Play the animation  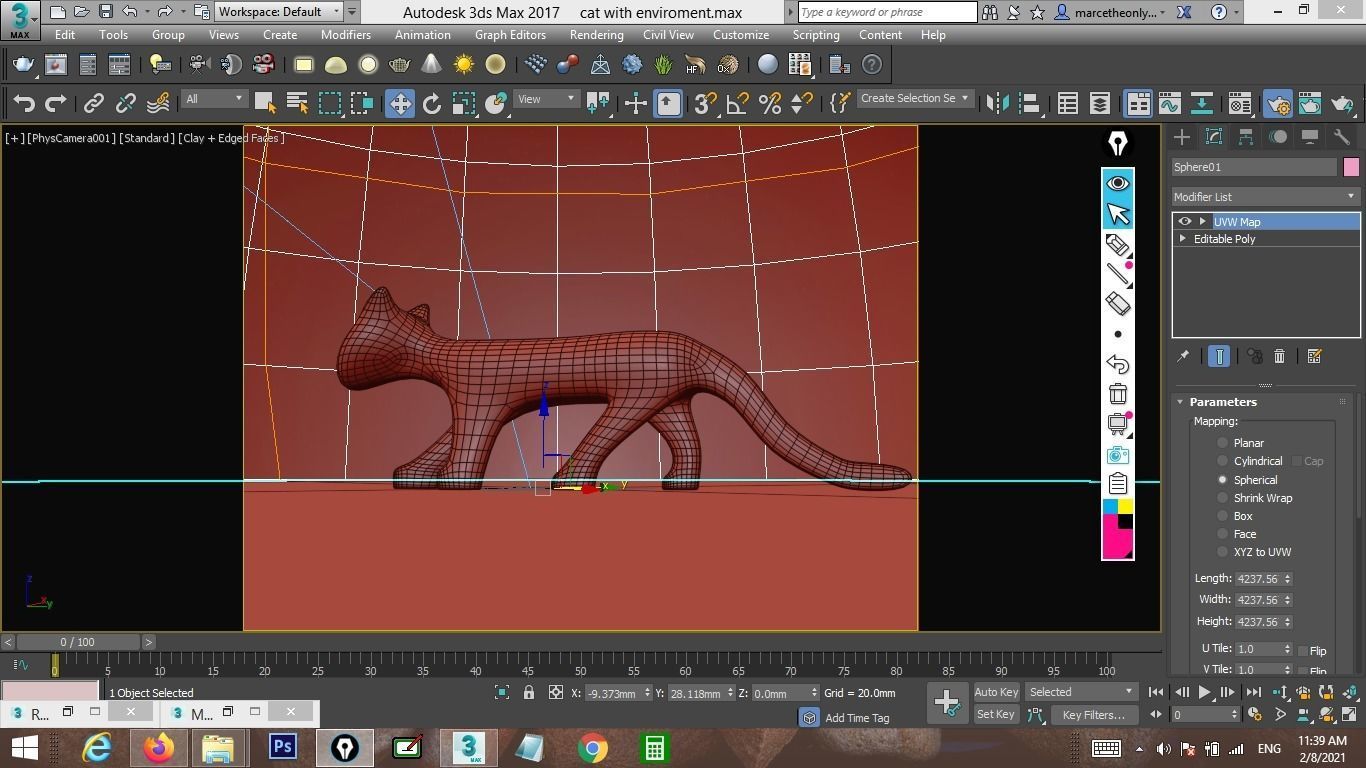click(x=1204, y=692)
